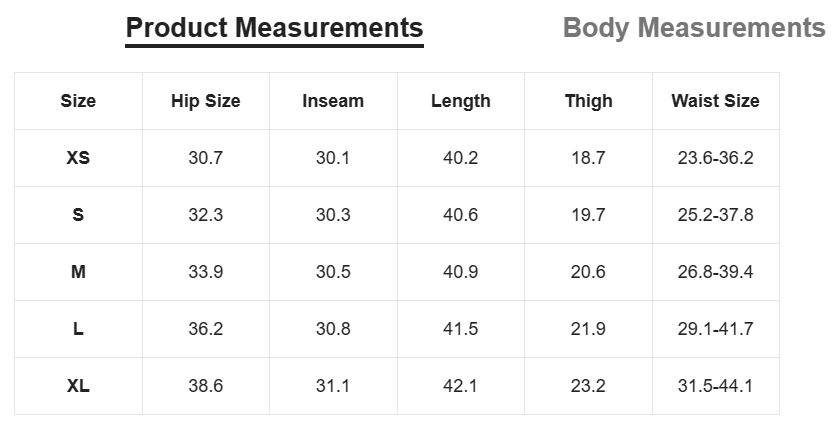
Task: Click the Waist Size column header
Action: pyautogui.click(x=715, y=101)
